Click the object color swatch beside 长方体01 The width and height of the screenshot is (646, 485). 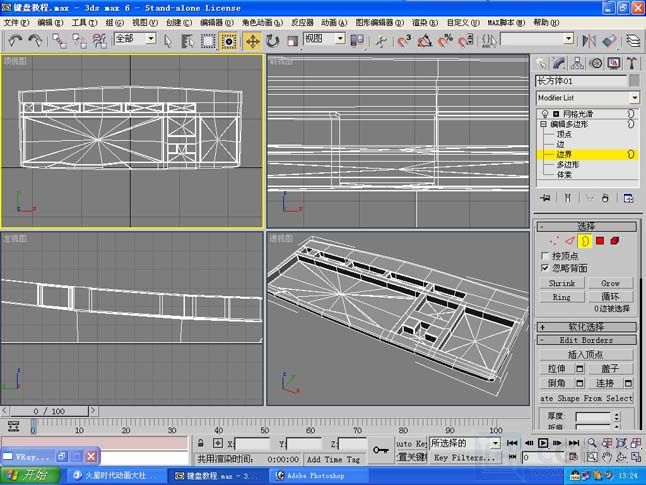point(634,80)
